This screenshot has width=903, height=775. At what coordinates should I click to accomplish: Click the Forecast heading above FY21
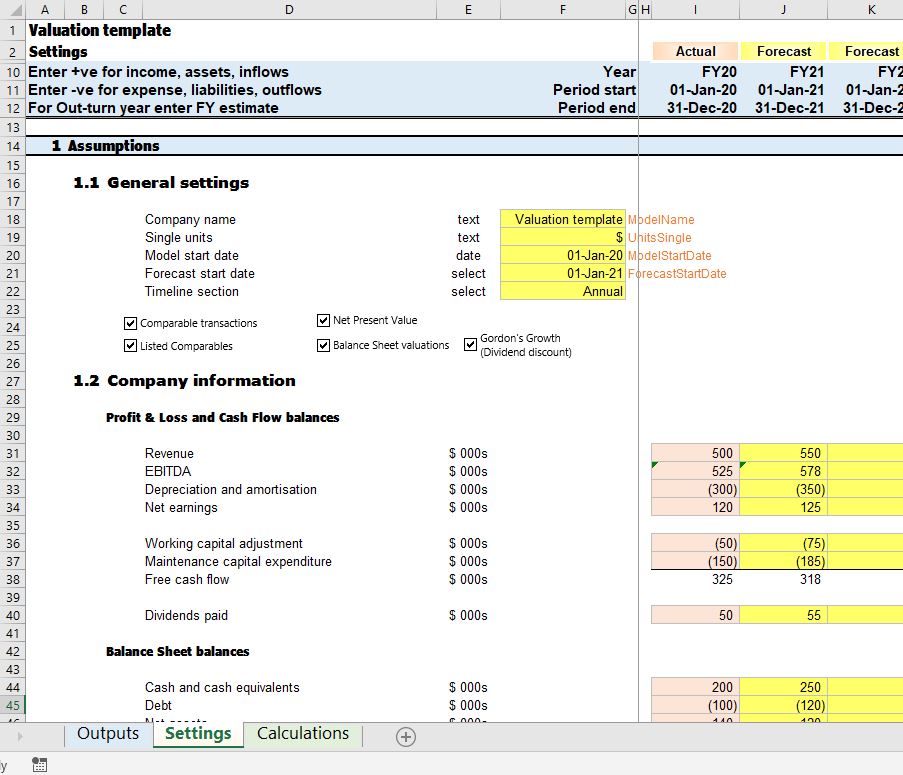(x=783, y=51)
